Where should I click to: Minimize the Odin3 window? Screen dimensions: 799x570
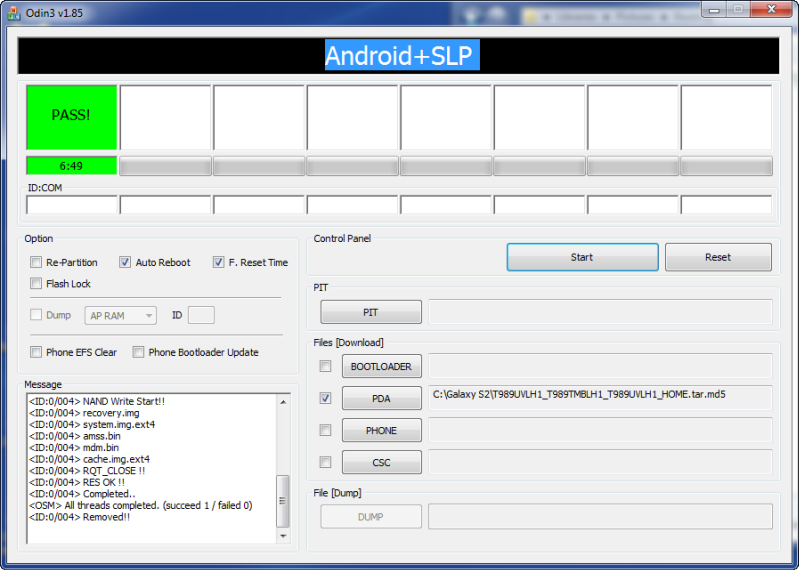[x=714, y=10]
